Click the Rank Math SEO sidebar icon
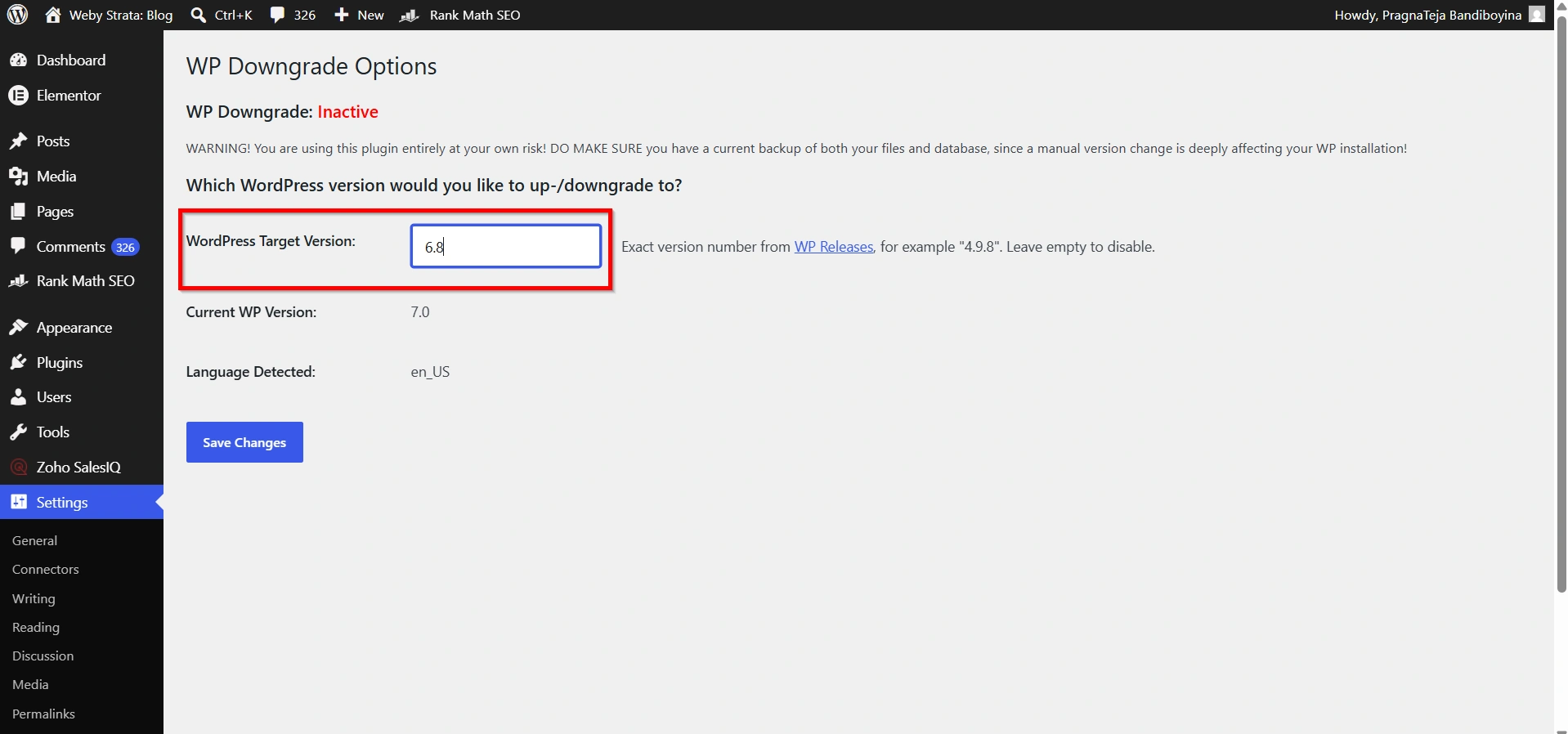This screenshot has height=734, width=1568. point(18,281)
